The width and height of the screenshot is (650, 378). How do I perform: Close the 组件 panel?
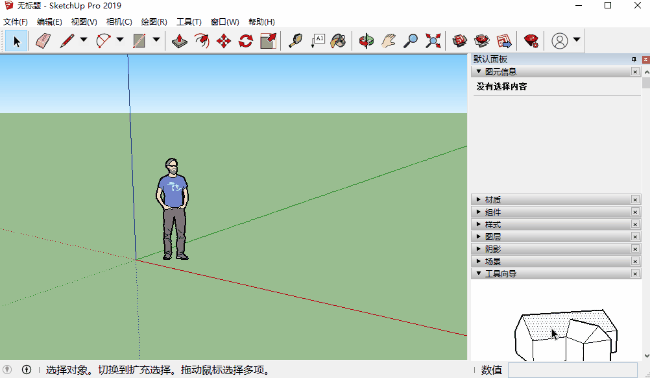point(635,212)
